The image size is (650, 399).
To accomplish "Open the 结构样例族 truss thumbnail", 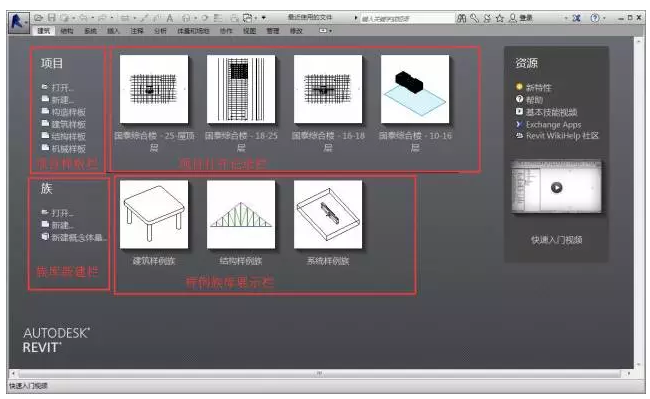I will click(x=241, y=214).
